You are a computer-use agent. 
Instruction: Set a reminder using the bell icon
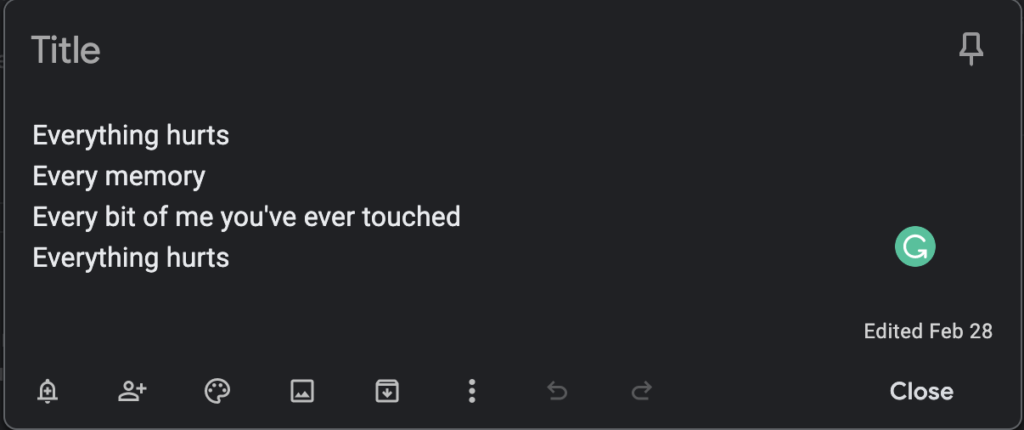pos(48,391)
